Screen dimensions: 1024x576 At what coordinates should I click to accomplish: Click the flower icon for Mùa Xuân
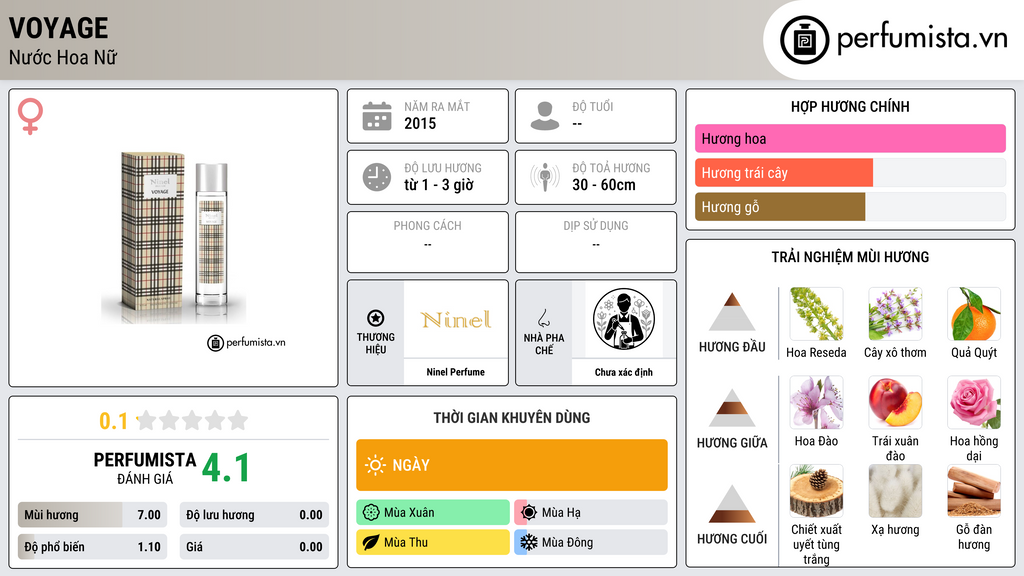click(x=370, y=513)
